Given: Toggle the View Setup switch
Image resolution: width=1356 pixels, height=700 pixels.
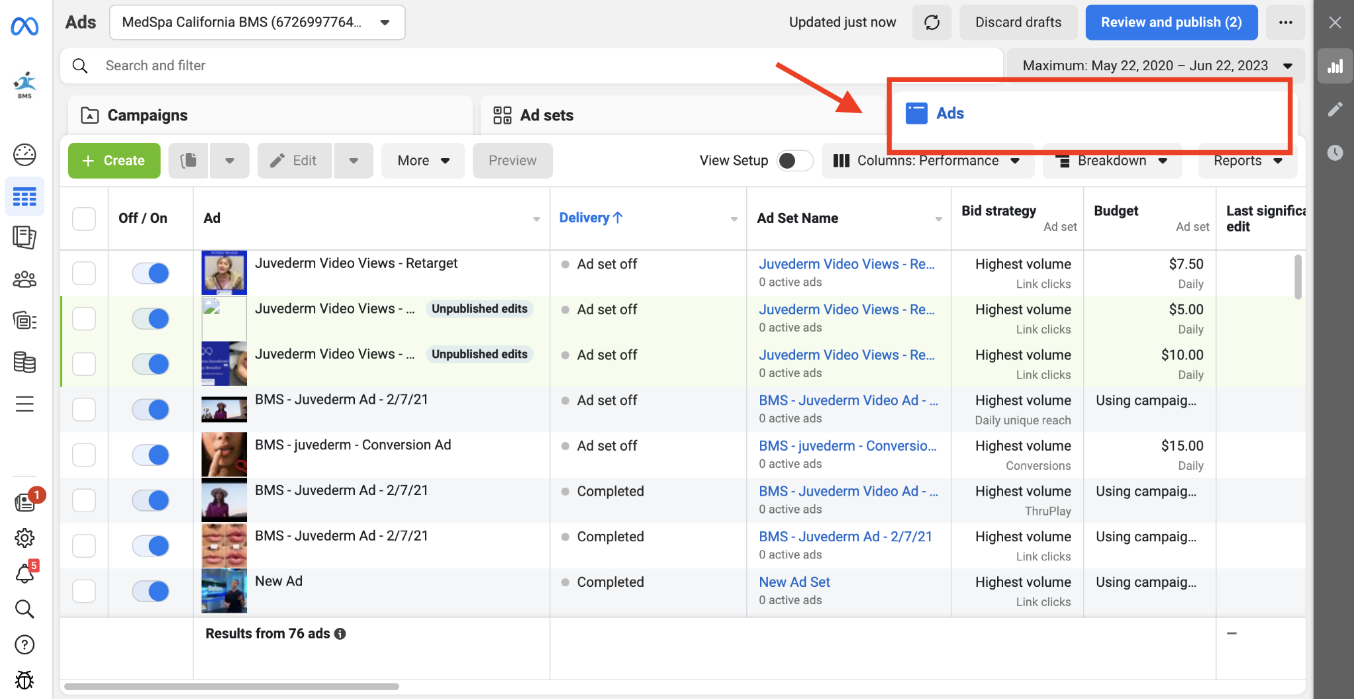Looking at the screenshot, I should [795, 161].
